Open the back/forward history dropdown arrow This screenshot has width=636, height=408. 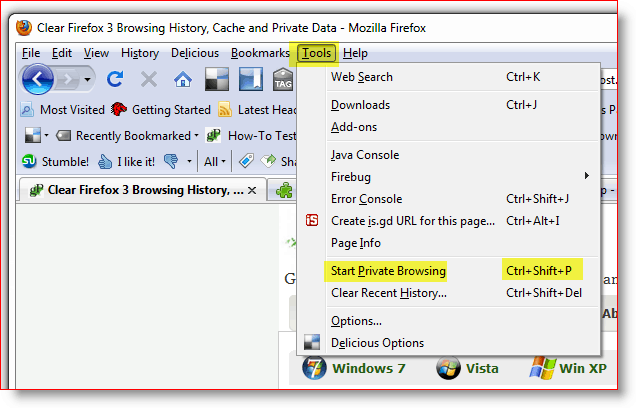pyautogui.click(x=87, y=79)
